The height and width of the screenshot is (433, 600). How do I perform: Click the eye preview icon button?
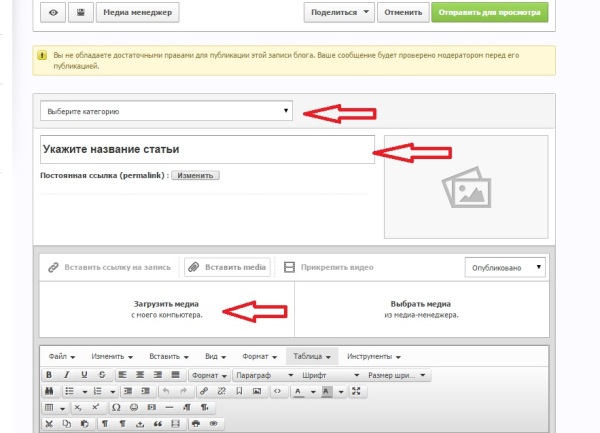coord(53,12)
